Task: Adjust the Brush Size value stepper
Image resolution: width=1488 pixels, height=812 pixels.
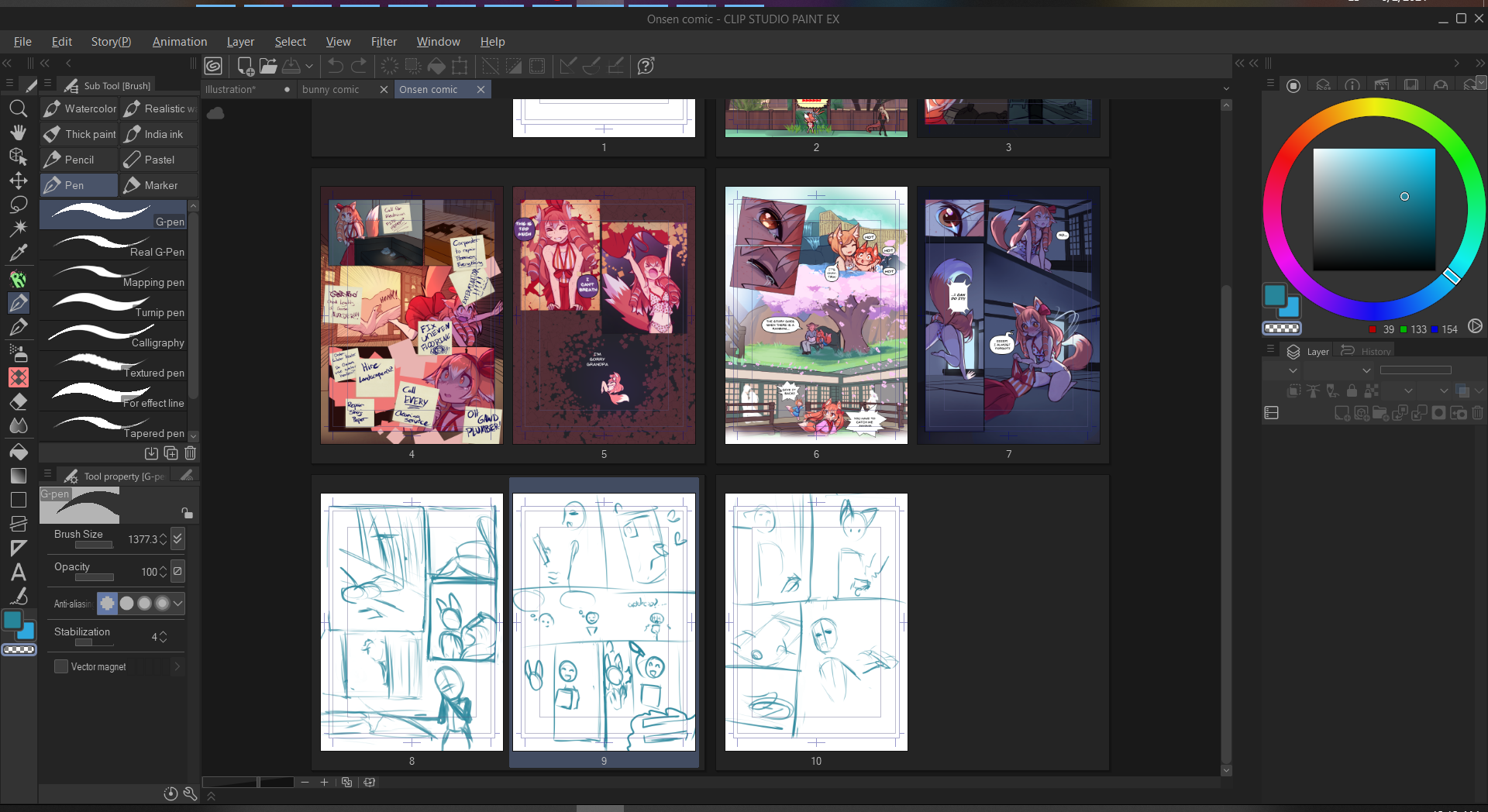Action: [x=163, y=539]
